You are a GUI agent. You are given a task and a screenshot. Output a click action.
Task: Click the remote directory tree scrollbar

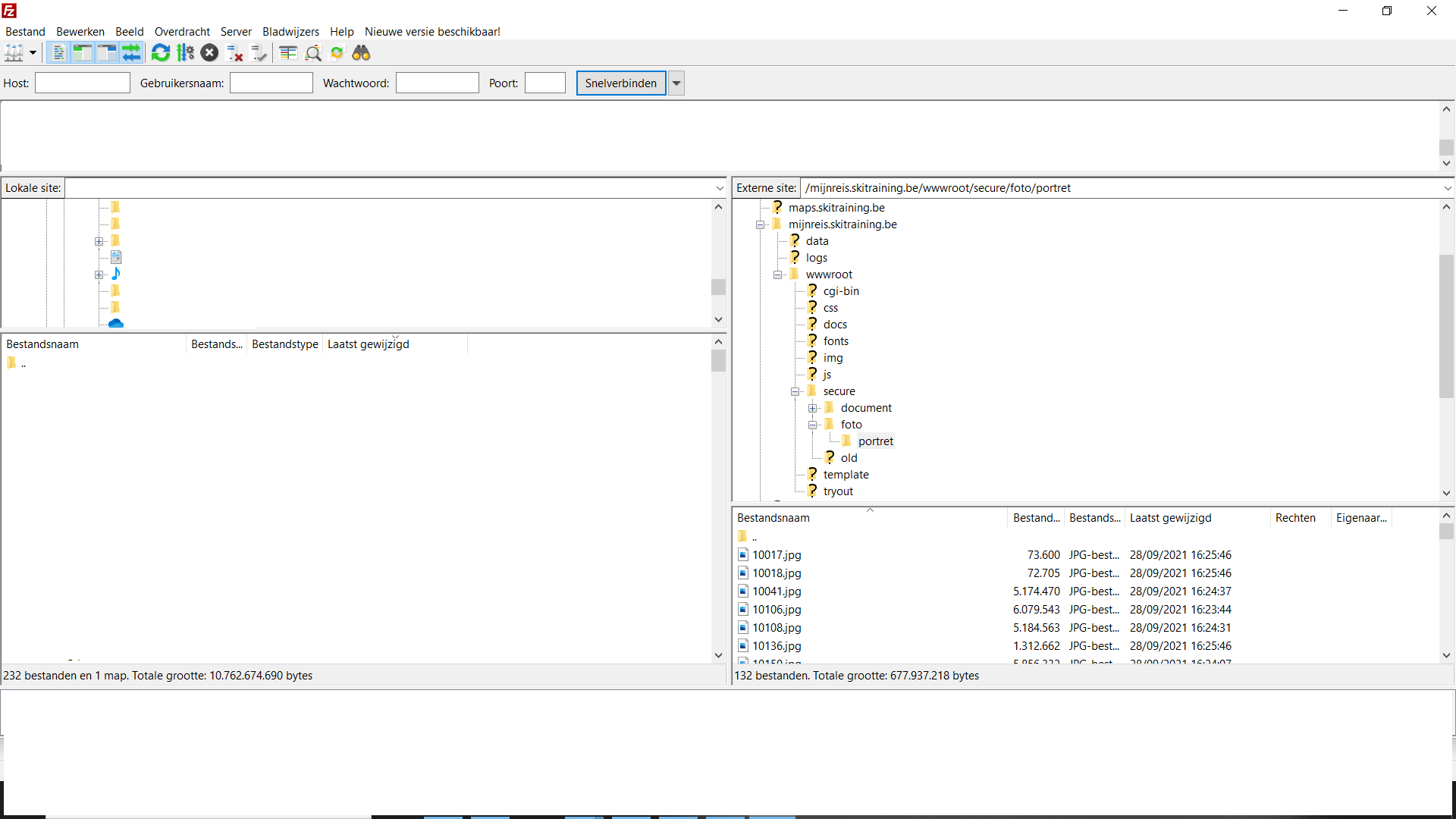pos(1446,326)
